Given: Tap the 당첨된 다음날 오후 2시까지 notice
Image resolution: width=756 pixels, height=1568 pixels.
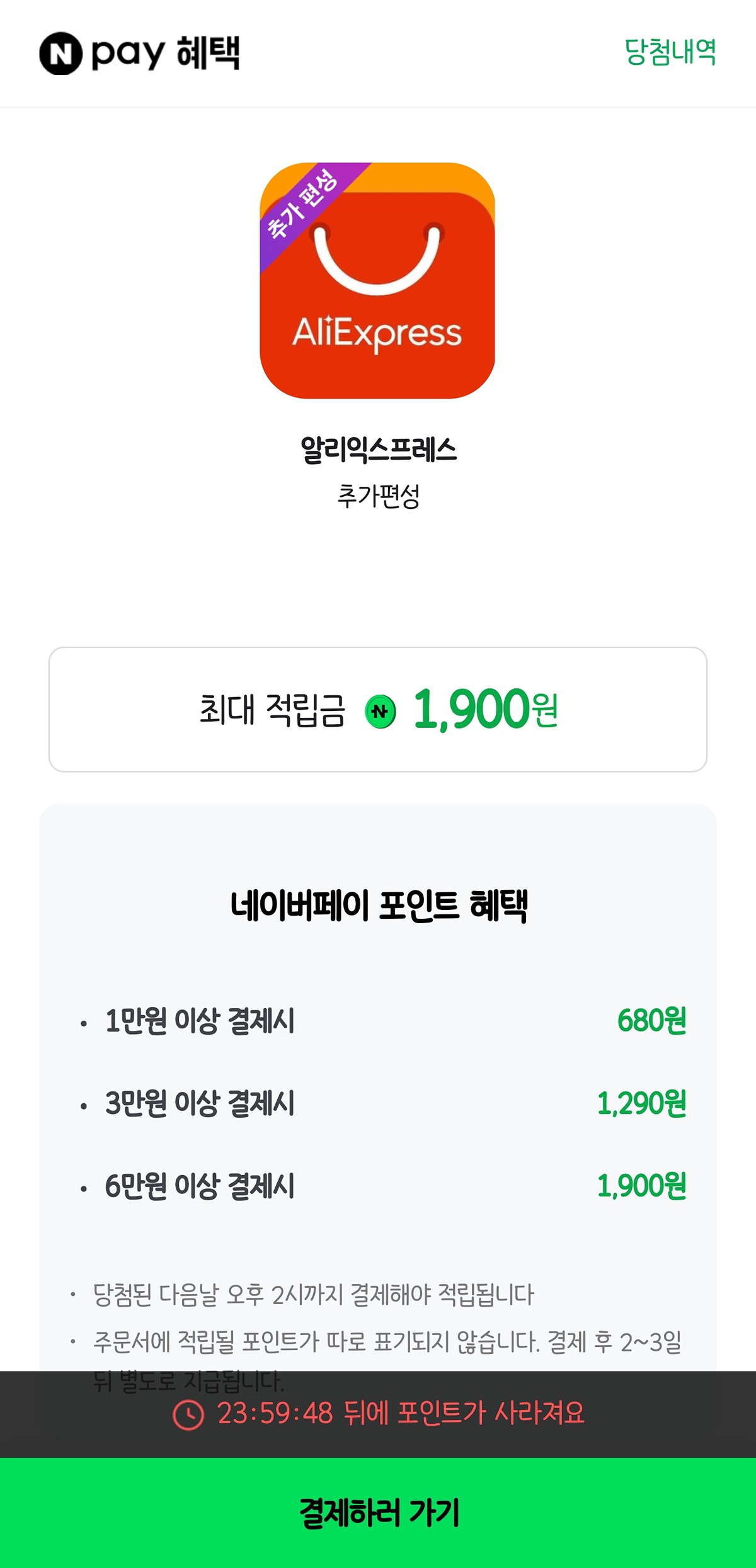Looking at the screenshot, I should (313, 1295).
